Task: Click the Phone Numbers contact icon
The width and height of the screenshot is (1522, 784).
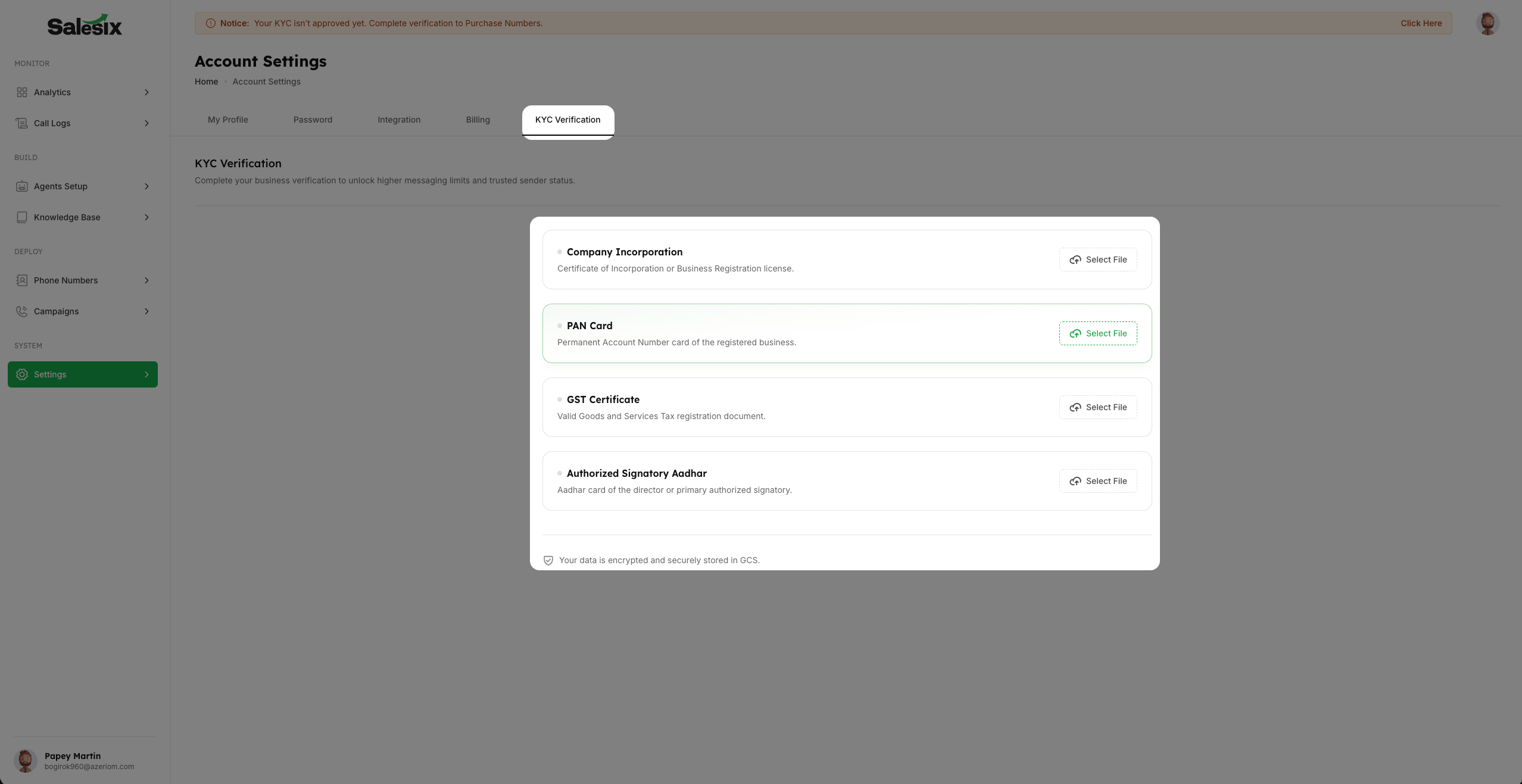Action: pyautogui.click(x=22, y=280)
